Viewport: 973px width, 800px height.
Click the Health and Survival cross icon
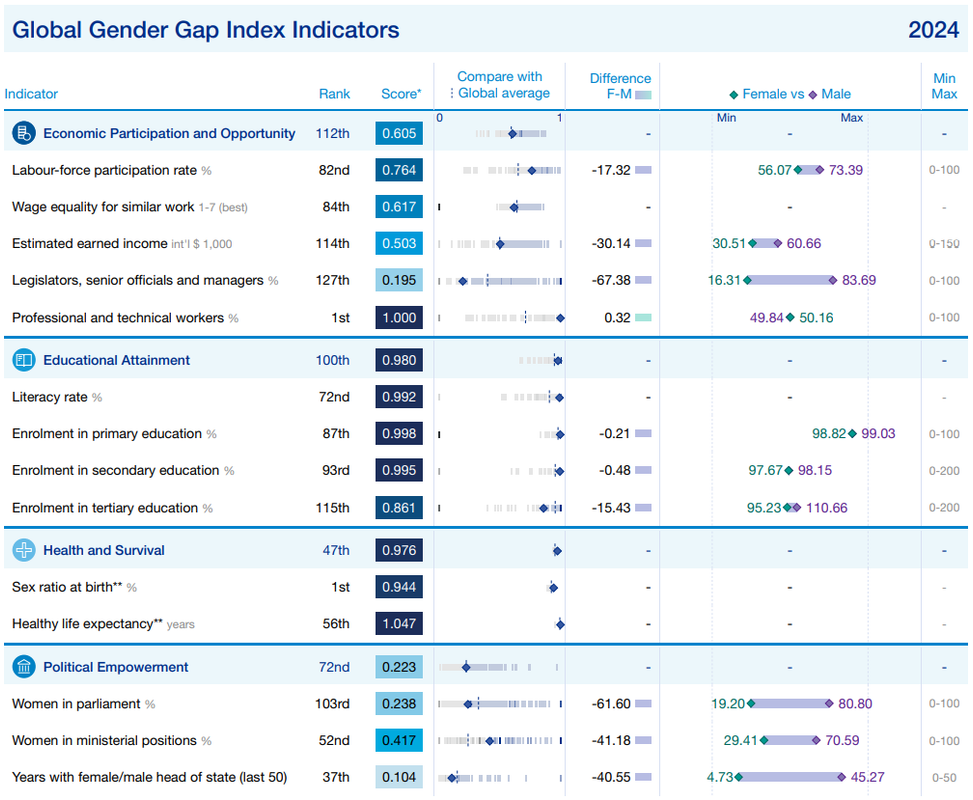tap(24, 550)
